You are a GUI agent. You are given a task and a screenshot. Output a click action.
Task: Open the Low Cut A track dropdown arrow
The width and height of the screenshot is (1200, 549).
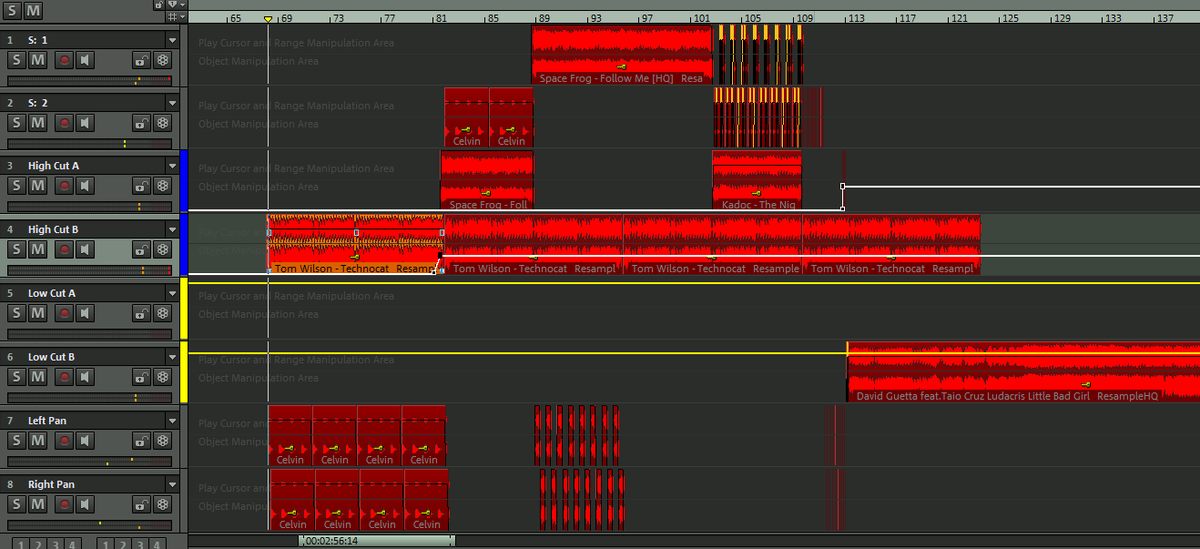coord(172,293)
